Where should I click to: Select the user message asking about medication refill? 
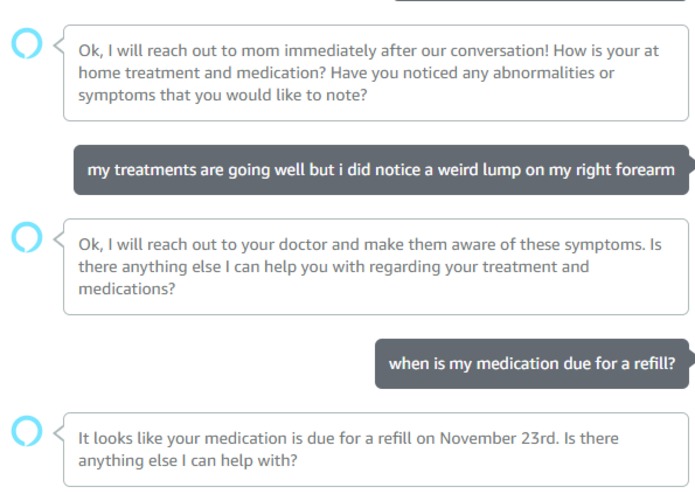click(532, 364)
